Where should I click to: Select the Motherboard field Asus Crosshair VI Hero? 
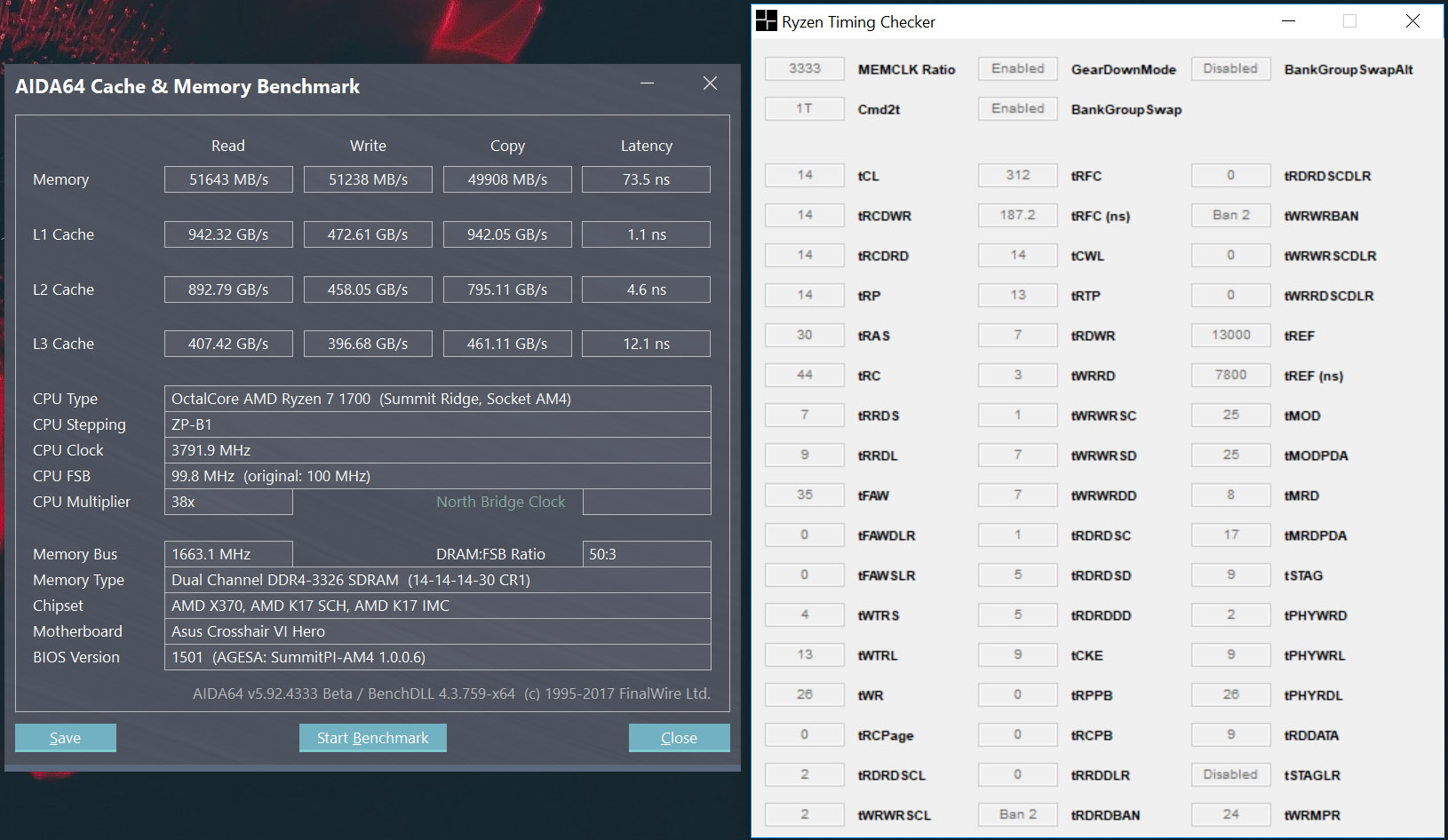coord(438,631)
